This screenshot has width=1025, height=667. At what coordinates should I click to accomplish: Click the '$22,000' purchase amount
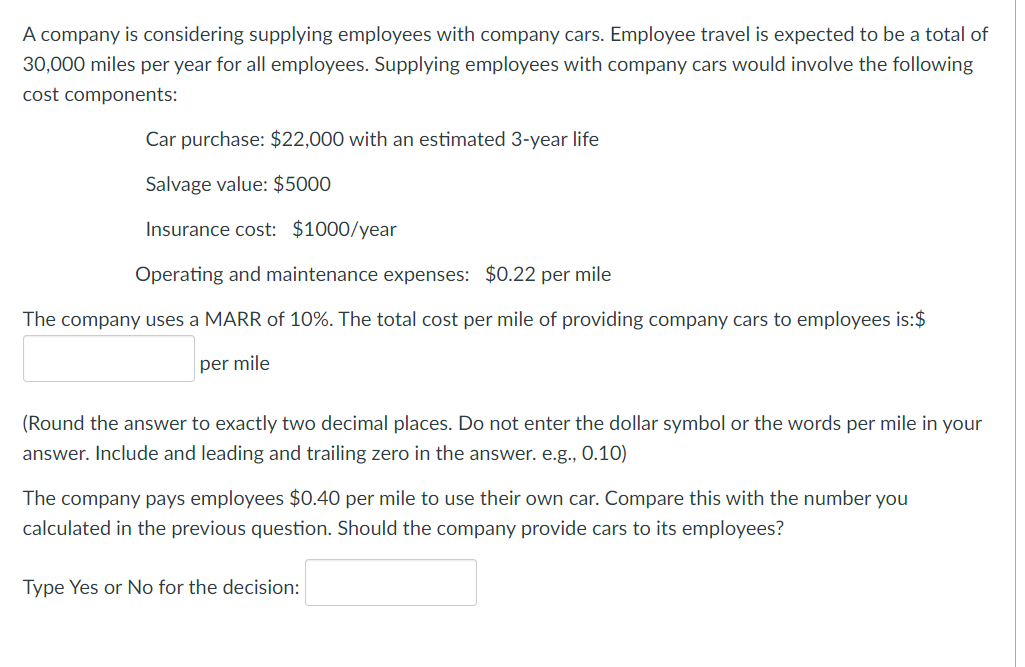point(307,139)
